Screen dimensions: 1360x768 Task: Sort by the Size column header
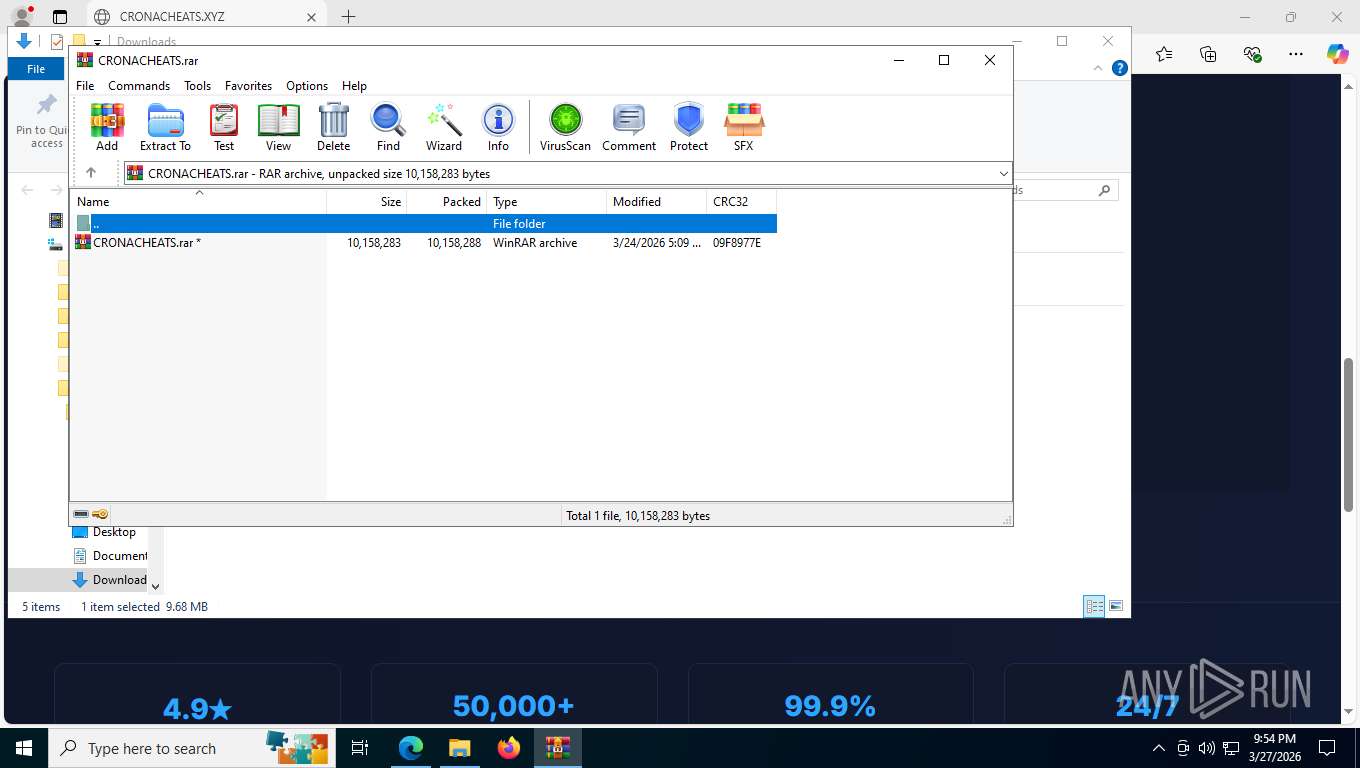(367, 201)
